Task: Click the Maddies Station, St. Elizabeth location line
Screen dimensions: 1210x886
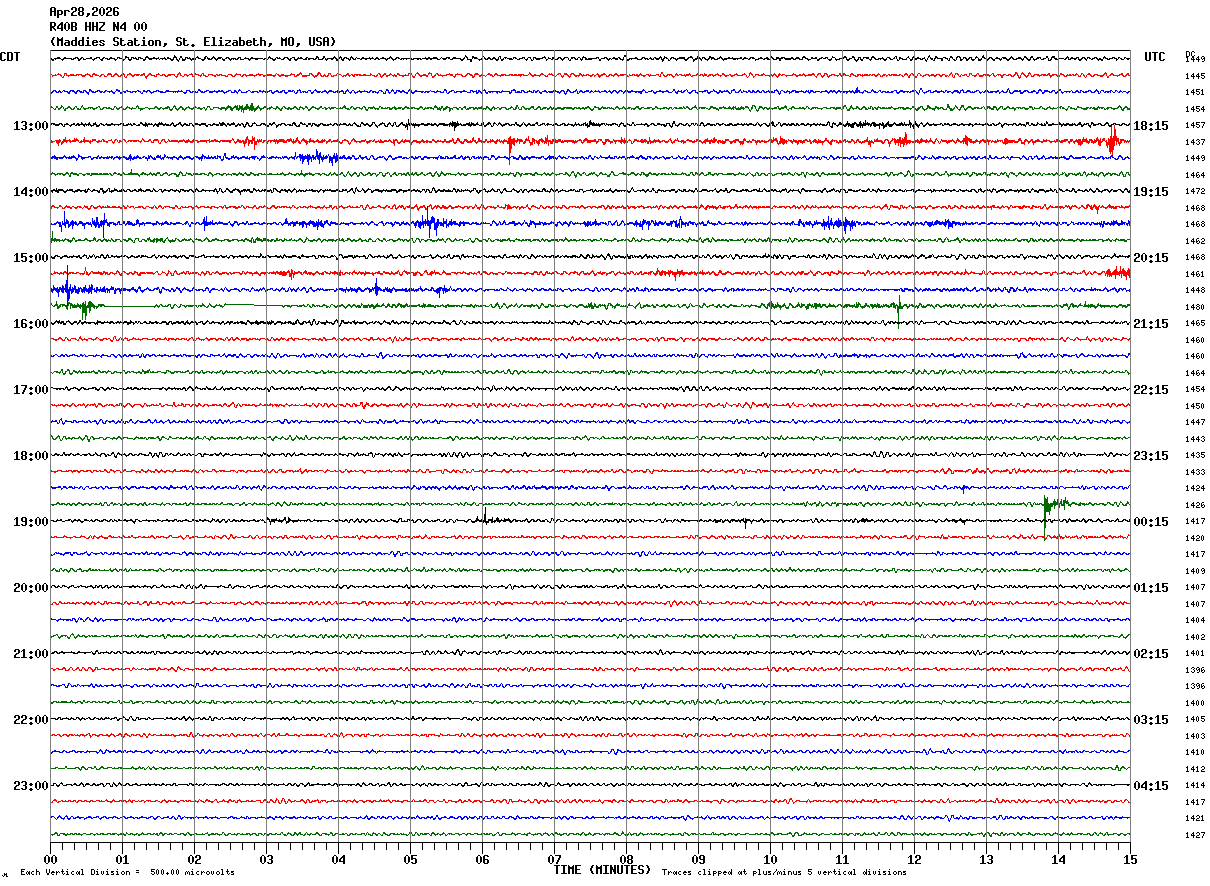Action: 193,42
